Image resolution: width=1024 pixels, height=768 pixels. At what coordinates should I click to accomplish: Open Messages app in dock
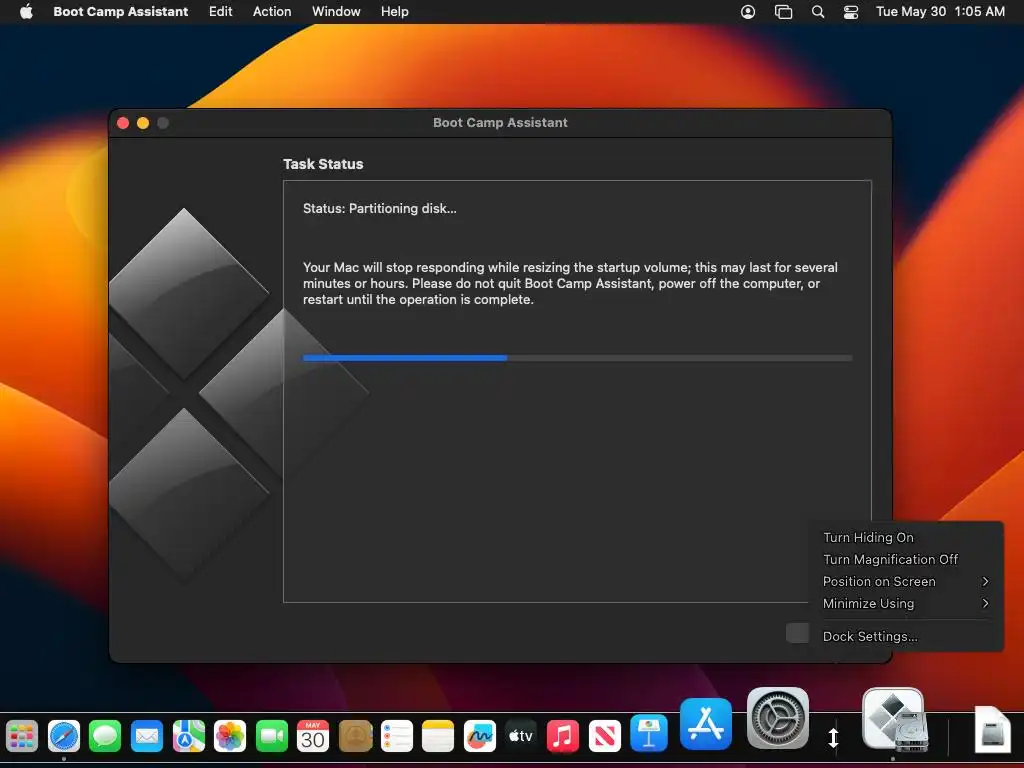(x=105, y=737)
